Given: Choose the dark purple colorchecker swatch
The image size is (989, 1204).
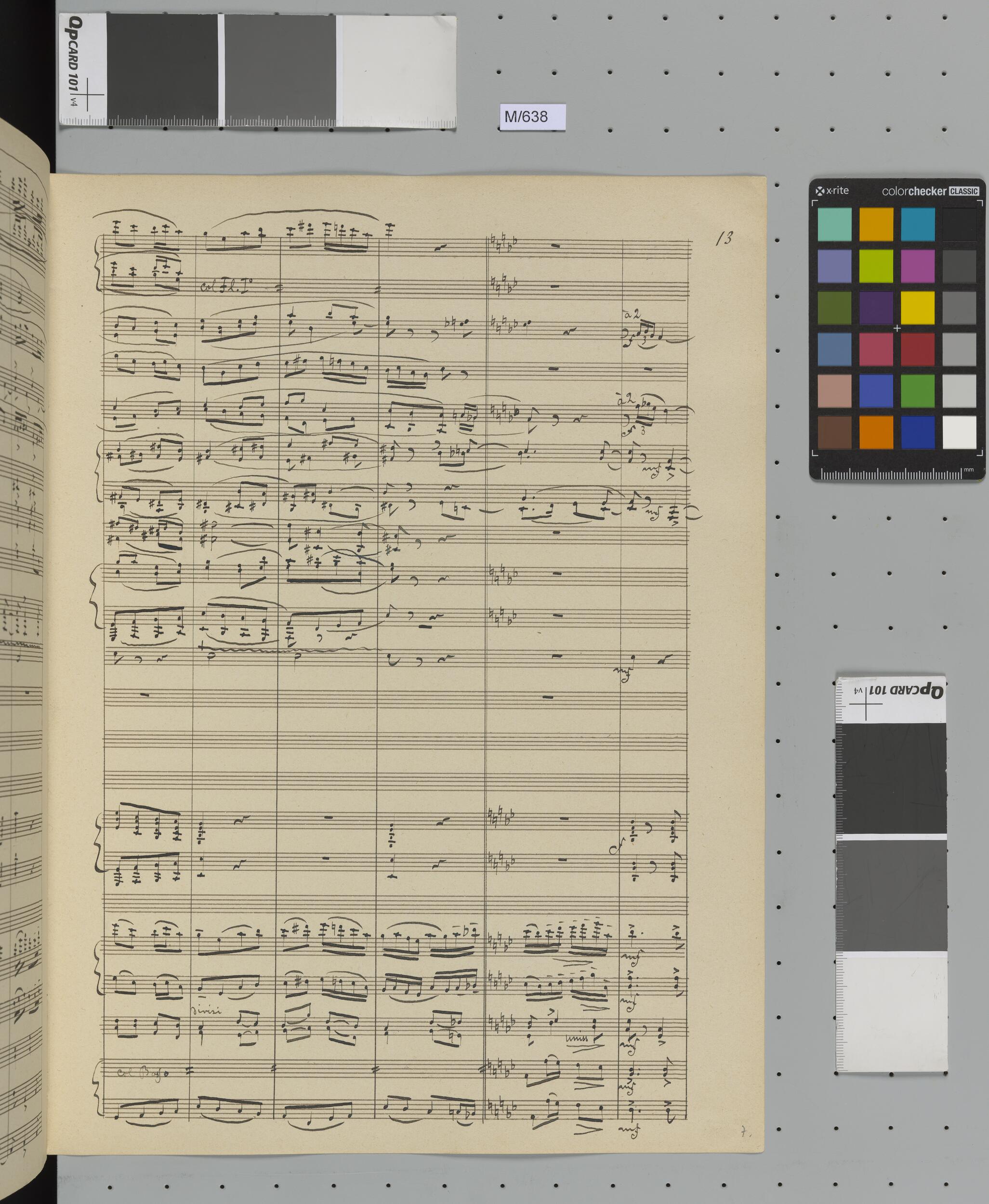Looking at the screenshot, I should coord(876,308).
